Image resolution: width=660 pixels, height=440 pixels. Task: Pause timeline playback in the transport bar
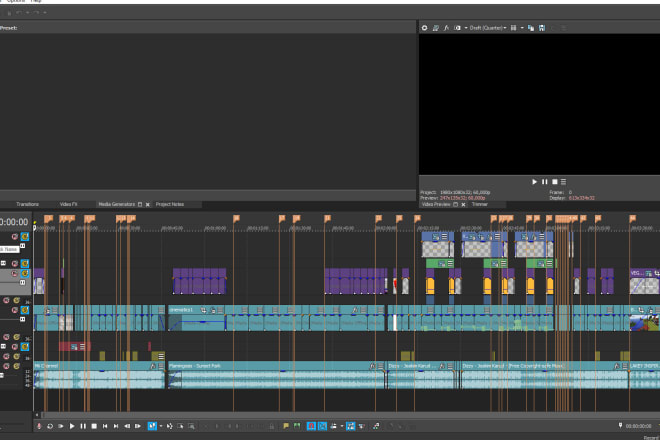pos(83,426)
